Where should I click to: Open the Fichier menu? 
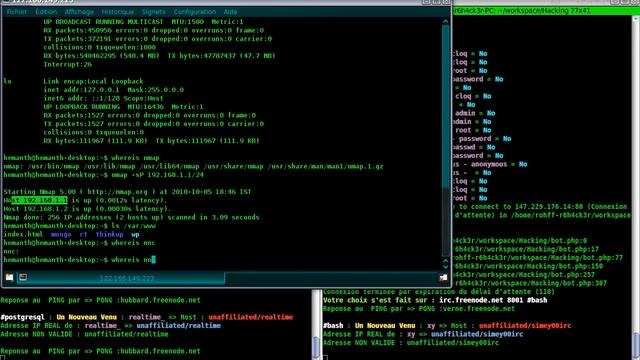click(17, 12)
